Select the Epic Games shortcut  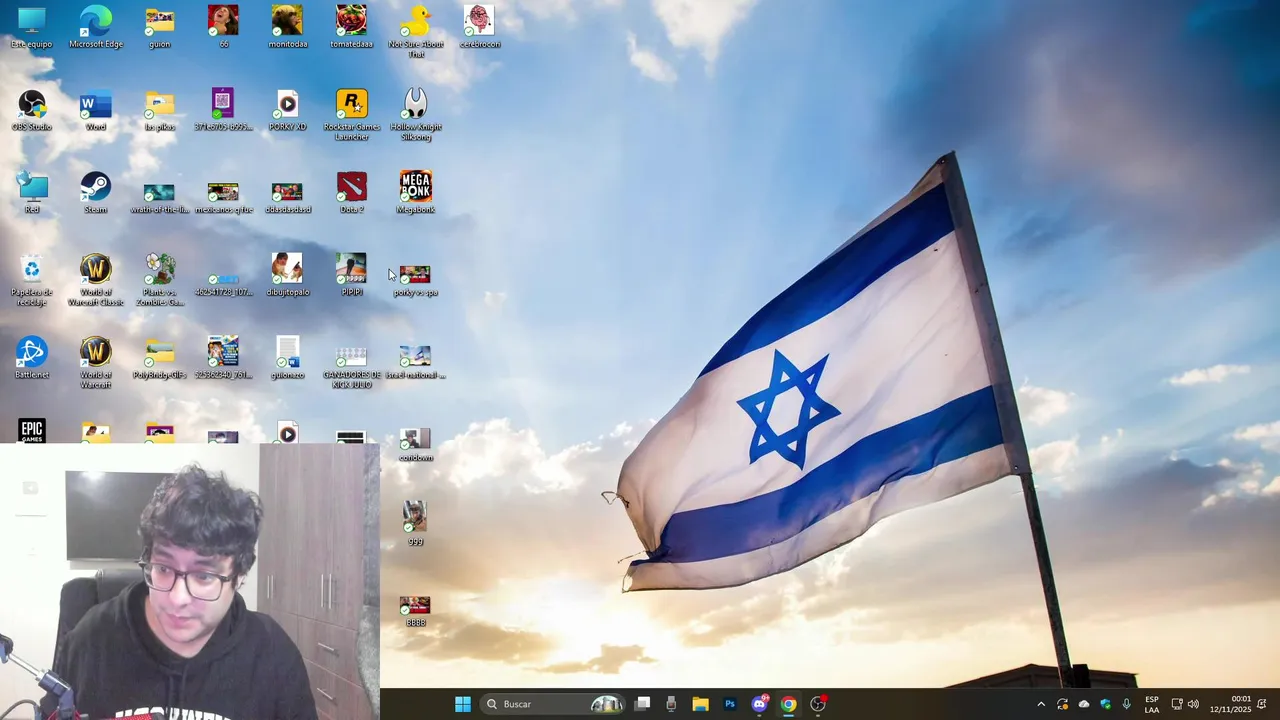(x=32, y=431)
